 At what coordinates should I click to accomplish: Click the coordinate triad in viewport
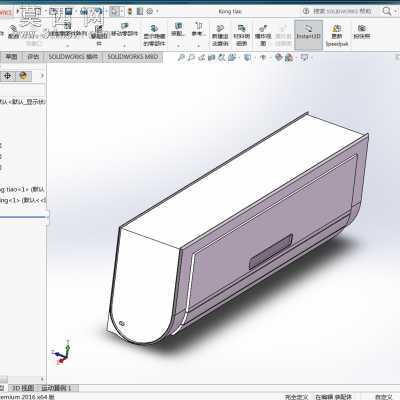(61, 353)
